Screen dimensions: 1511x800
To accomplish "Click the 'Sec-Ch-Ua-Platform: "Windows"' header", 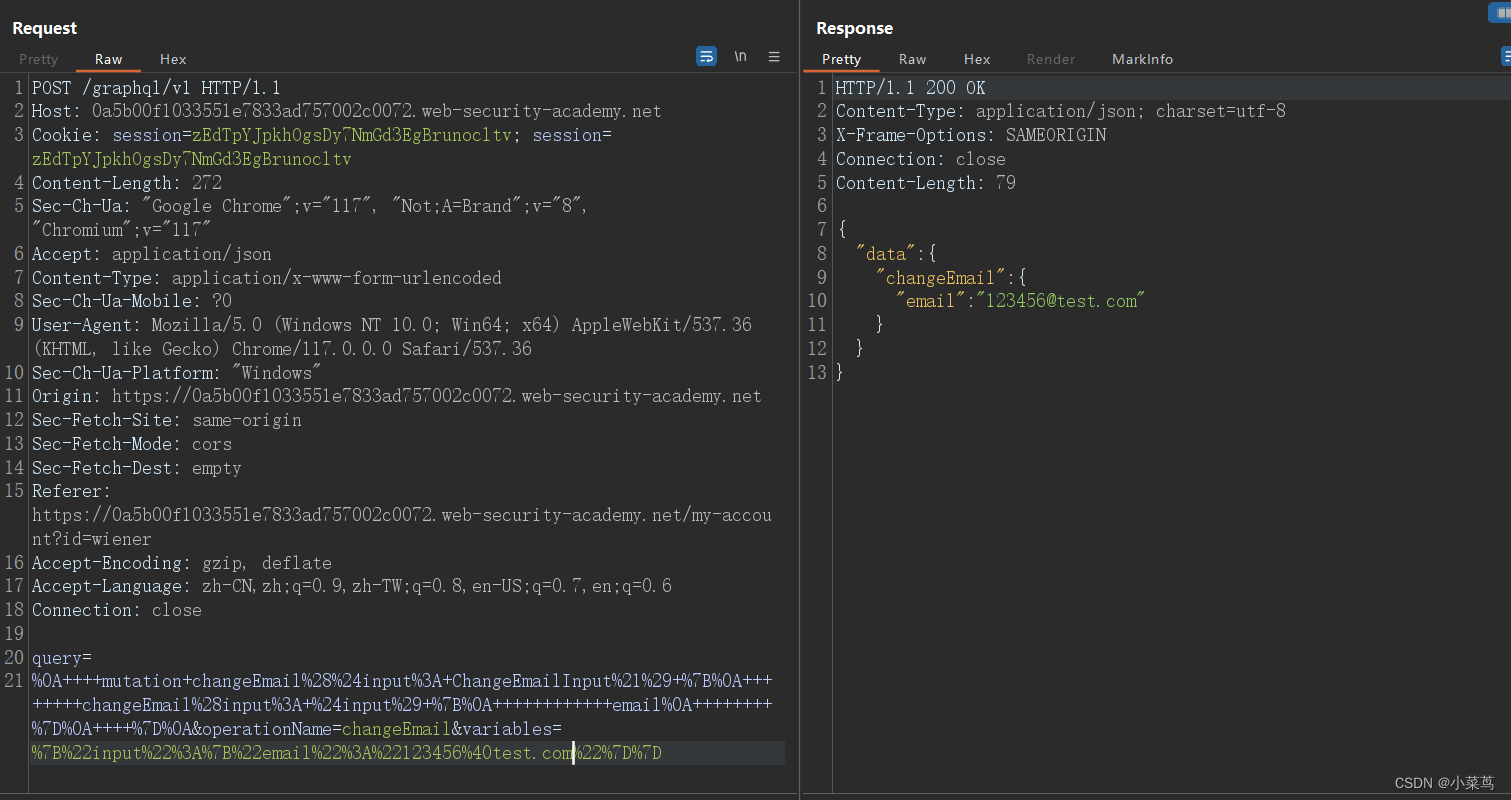I will tap(177, 373).
